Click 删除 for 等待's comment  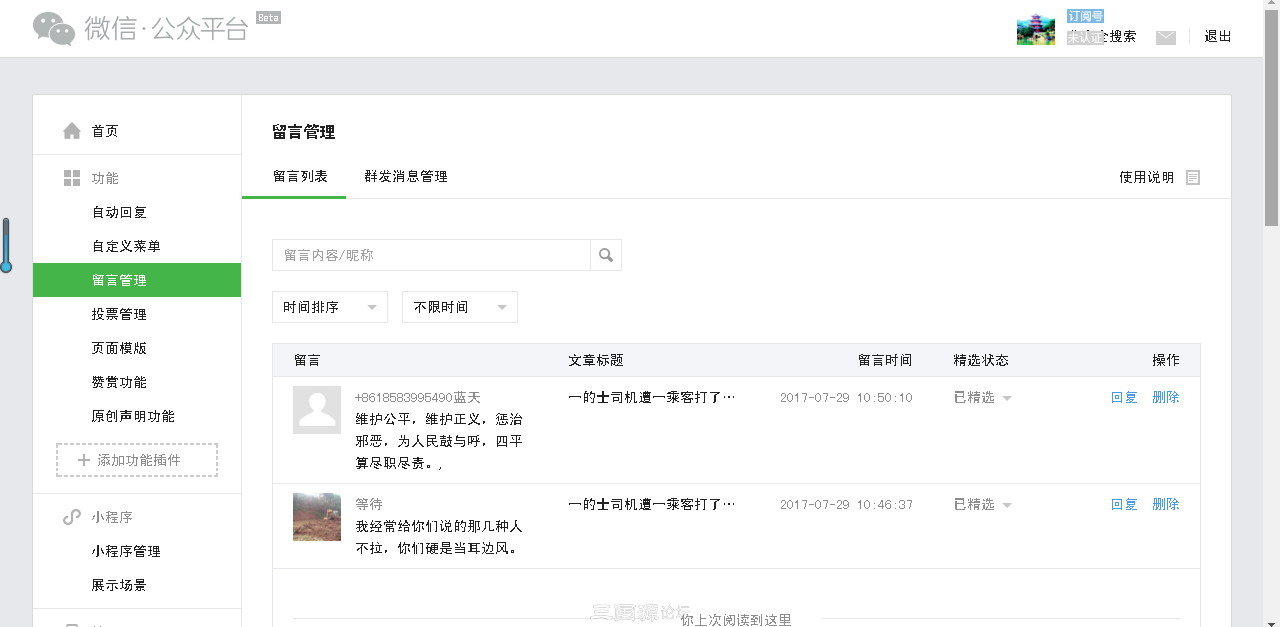pyautogui.click(x=1165, y=504)
